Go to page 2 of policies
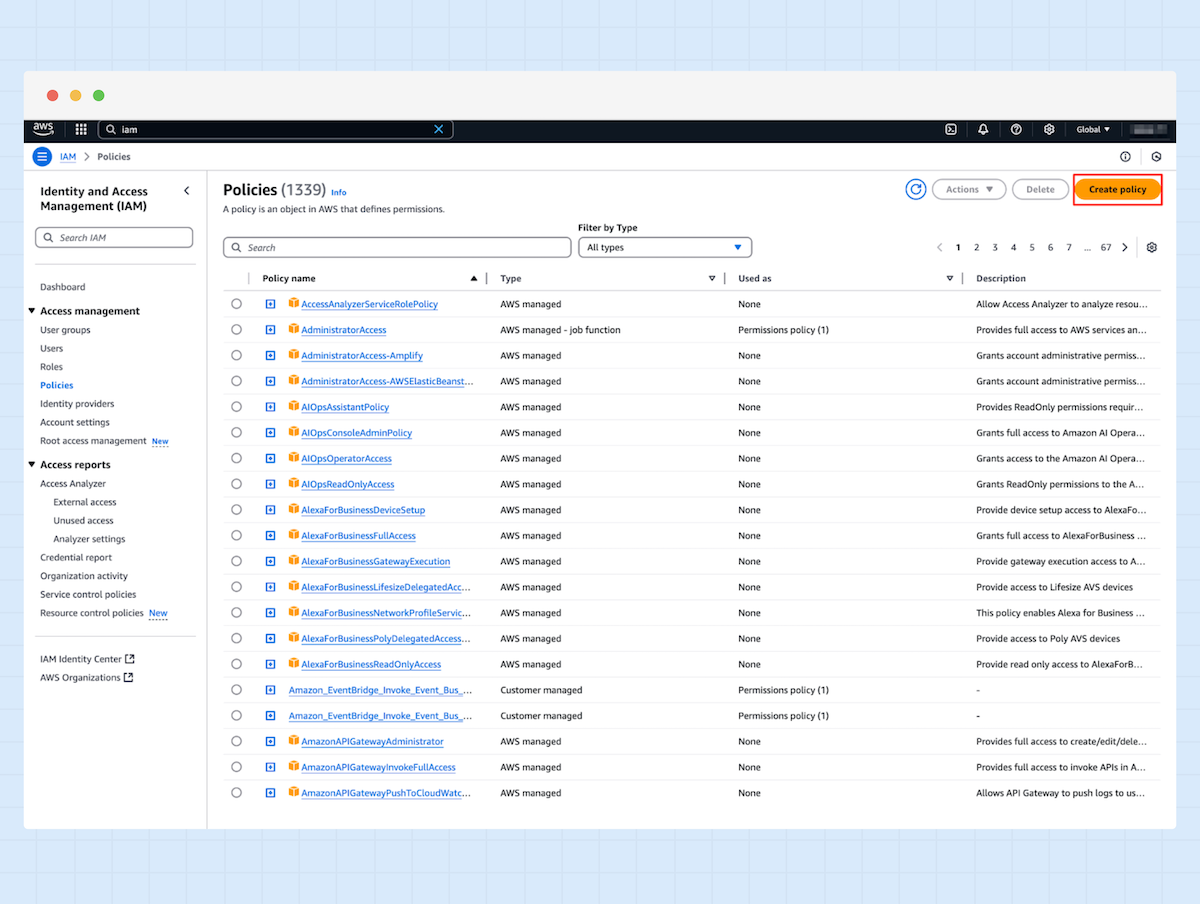Screen dimensions: 1200x904 [976, 247]
